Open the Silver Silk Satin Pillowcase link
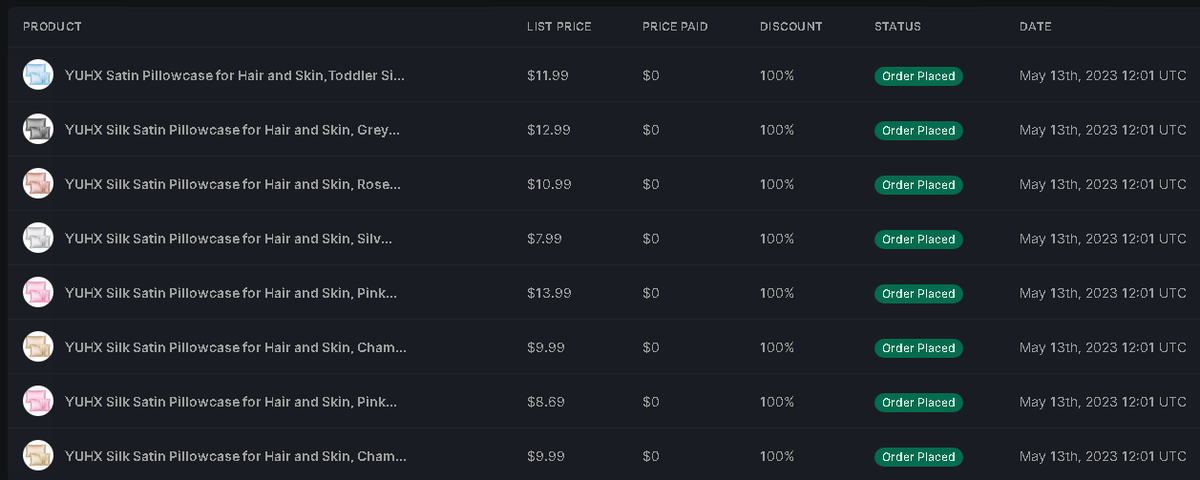 (x=229, y=239)
